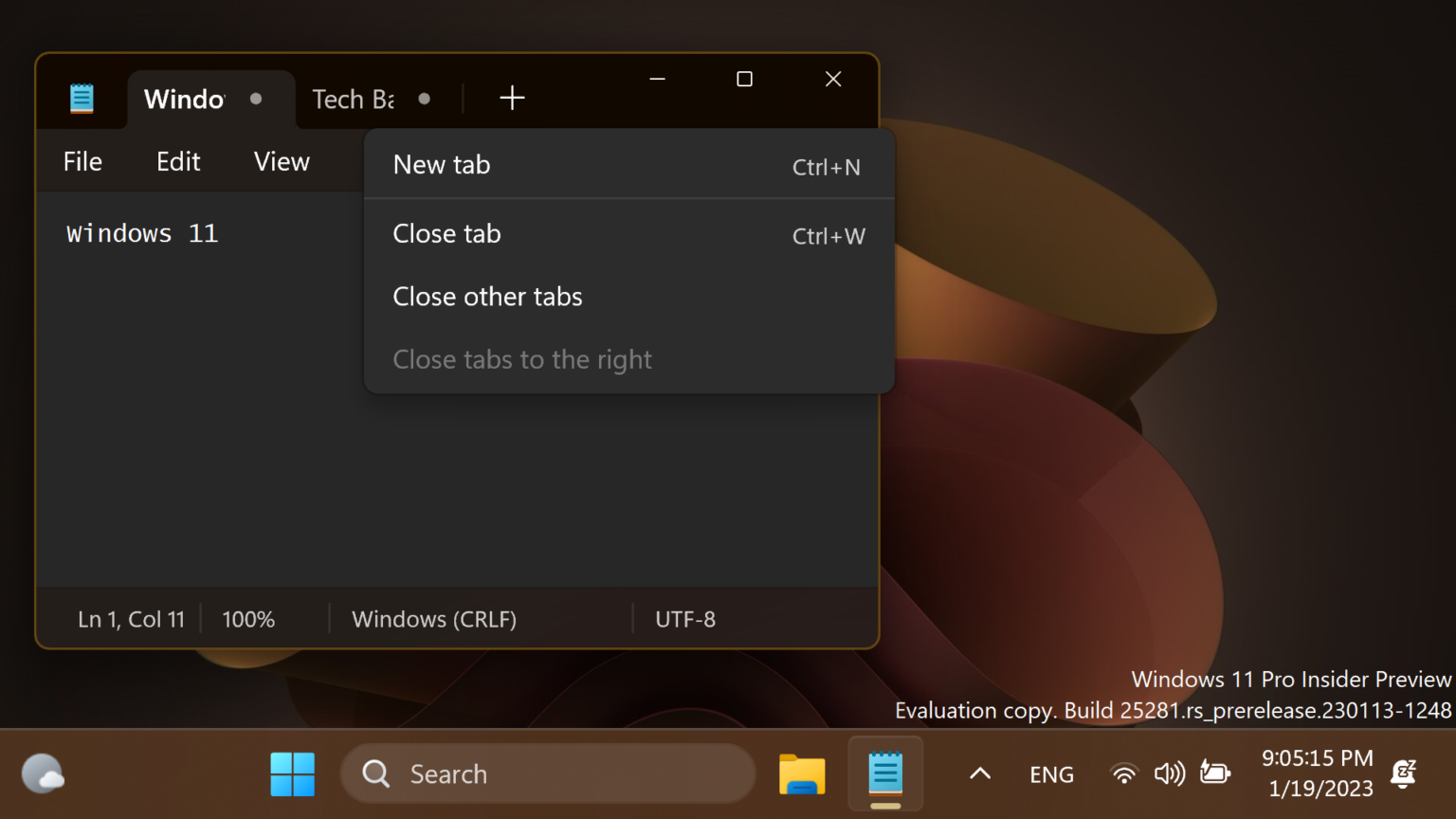The width and height of the screenshot is (1456, 819).
Task: Select the Notepad icon on the taskbar
Action: pyautogui.click(x=884, y=773)
